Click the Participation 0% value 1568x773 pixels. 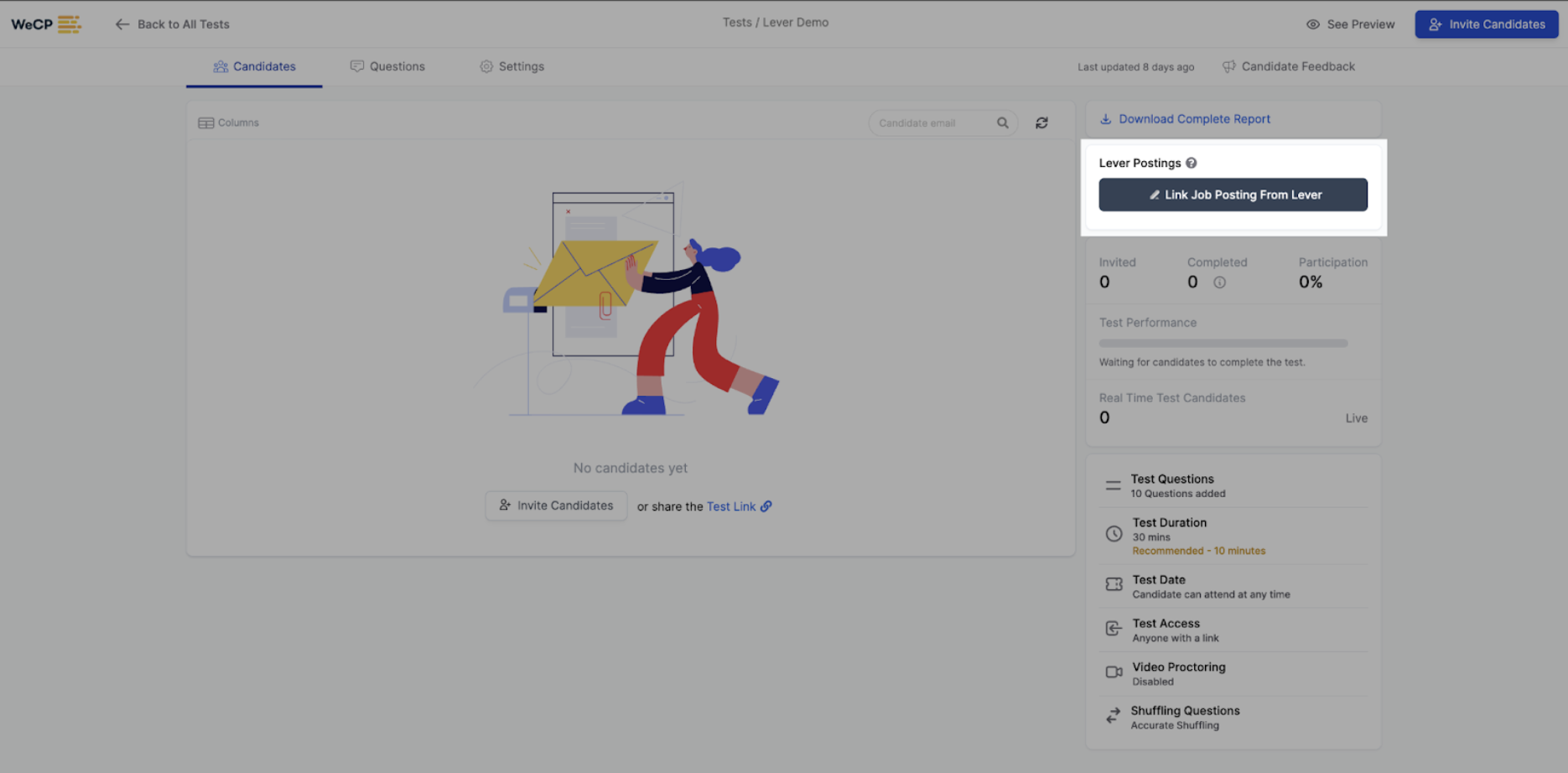1311,283
